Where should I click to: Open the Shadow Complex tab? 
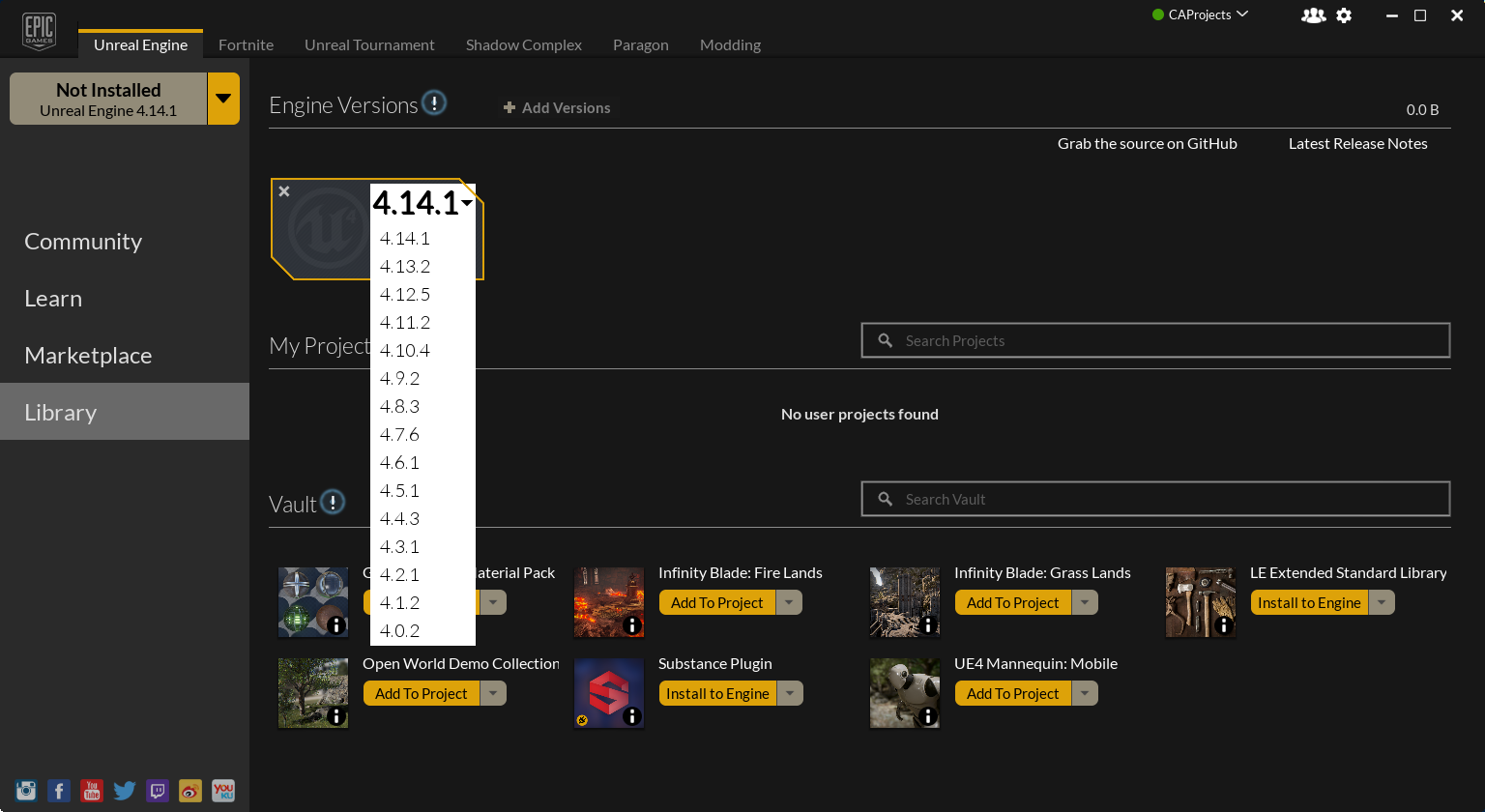(x=524, y=44)
